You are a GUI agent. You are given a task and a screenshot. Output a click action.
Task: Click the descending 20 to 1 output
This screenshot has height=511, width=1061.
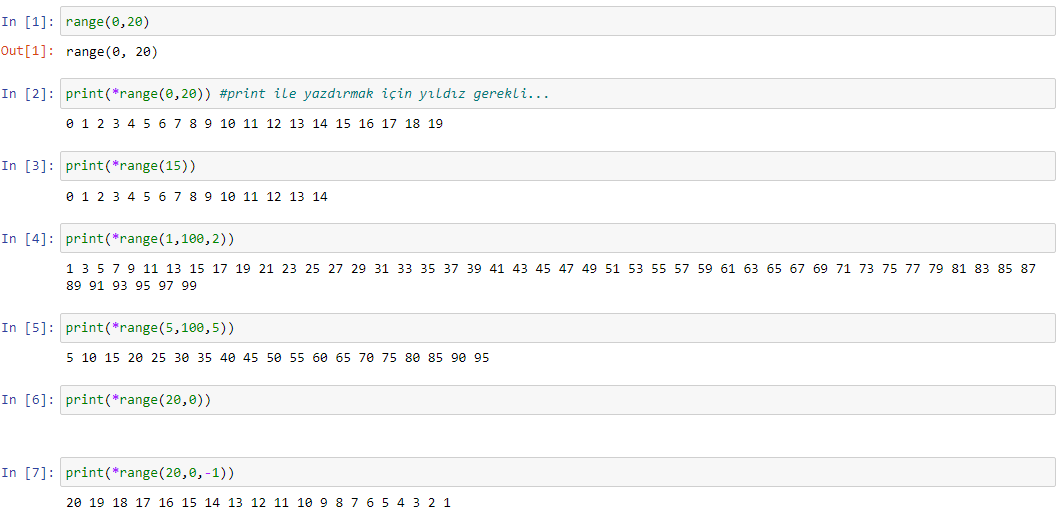pyautogui.click(x=258, y=502)
